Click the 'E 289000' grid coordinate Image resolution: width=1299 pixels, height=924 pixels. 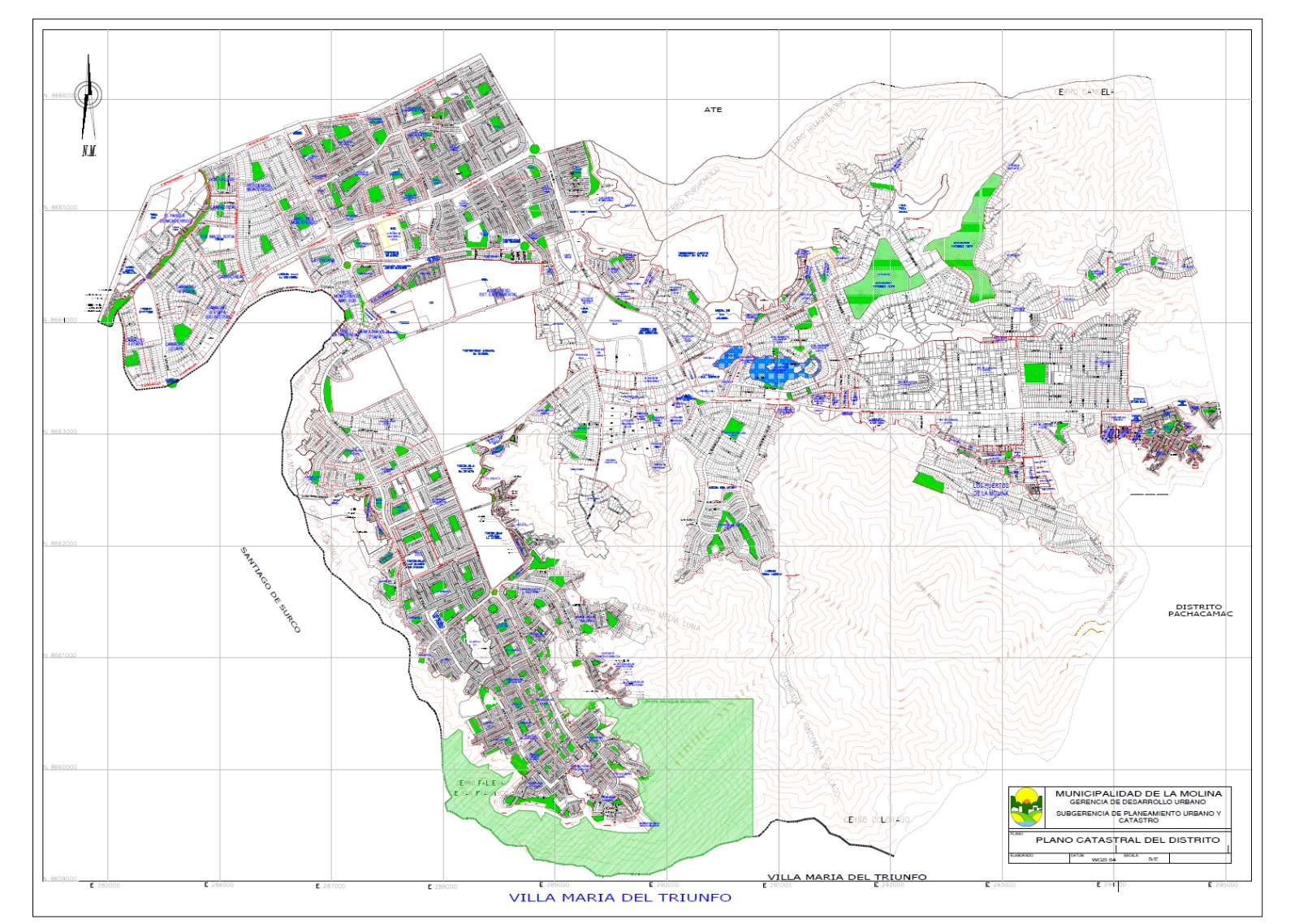click(555, 884)
